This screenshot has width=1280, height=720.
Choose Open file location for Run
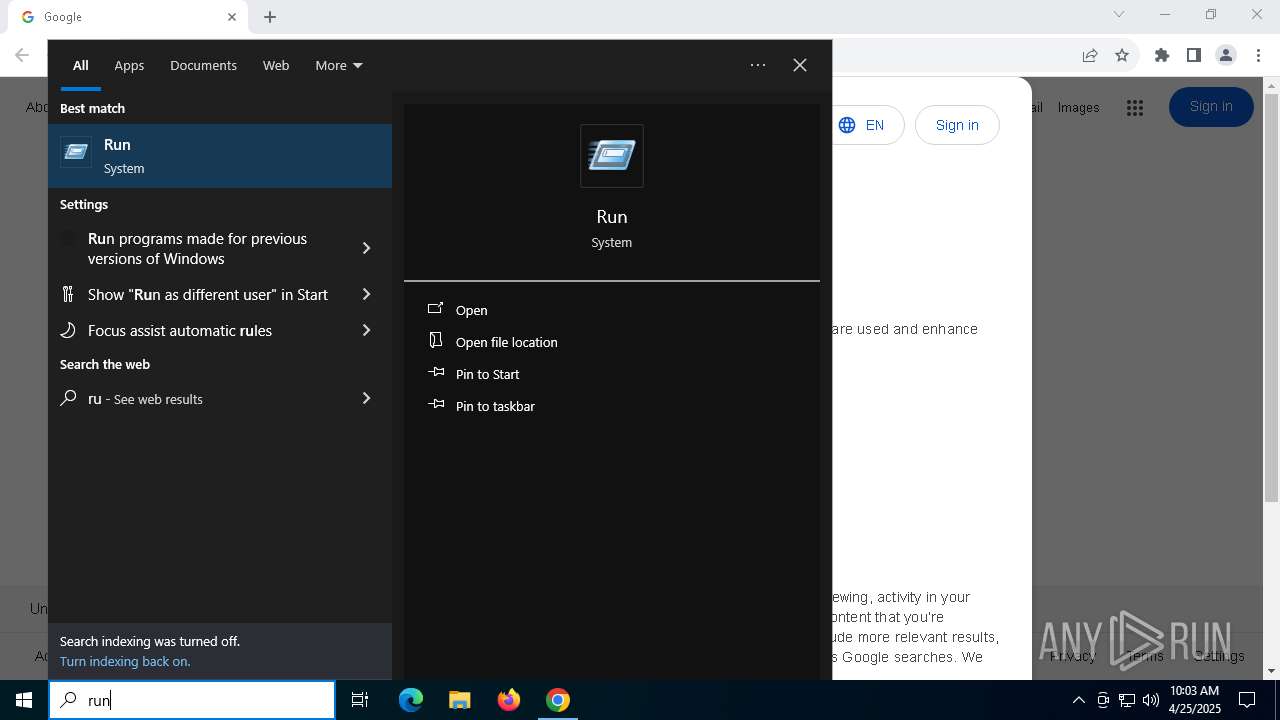pyautogui.click(x=506, y=342)
